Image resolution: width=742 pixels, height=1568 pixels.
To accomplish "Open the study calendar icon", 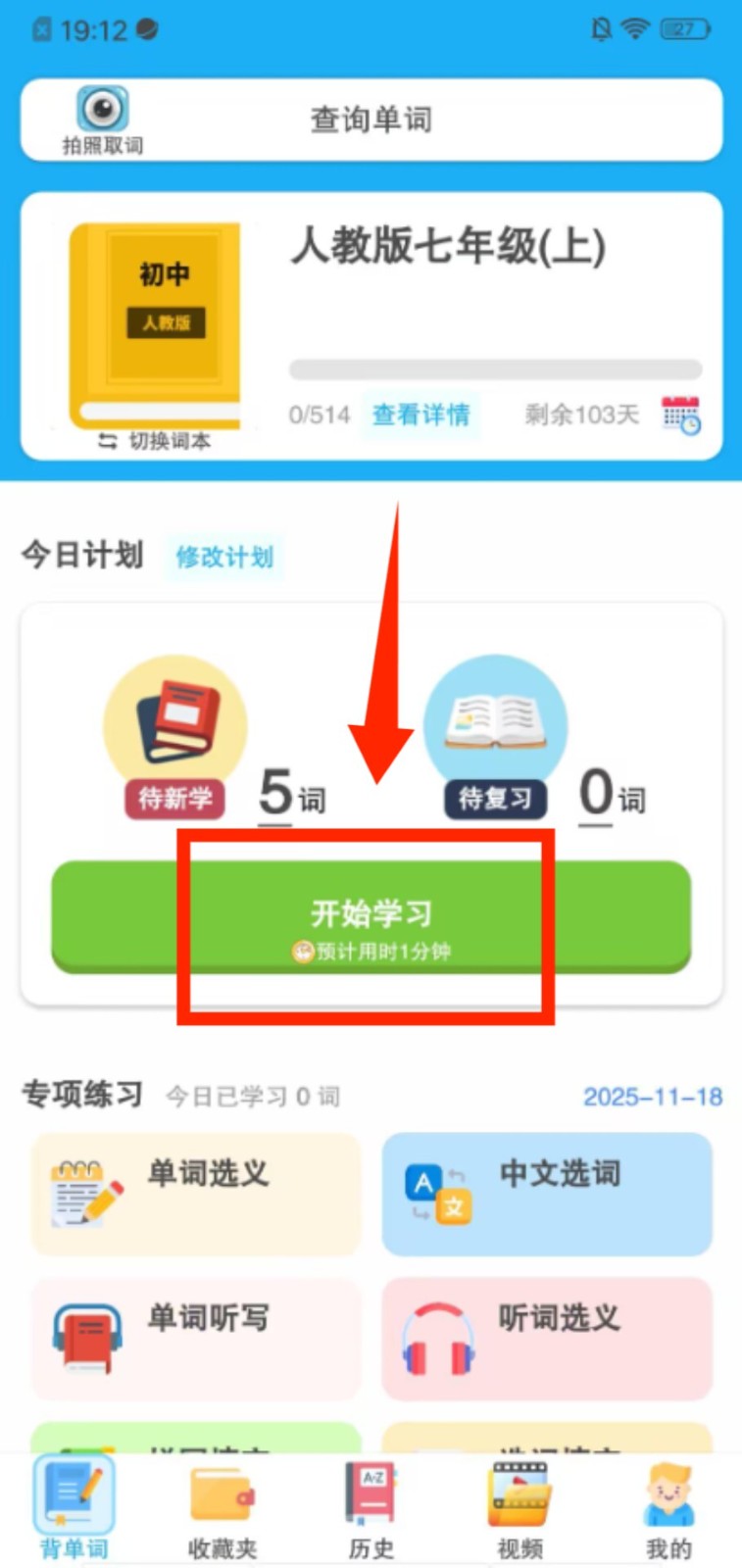I will 681,415.
